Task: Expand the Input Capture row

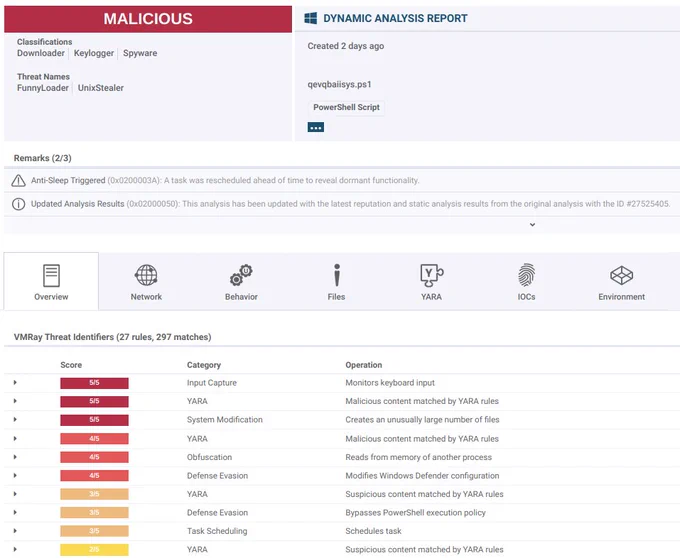Action: pyautogui.click(x=15, y=382)
